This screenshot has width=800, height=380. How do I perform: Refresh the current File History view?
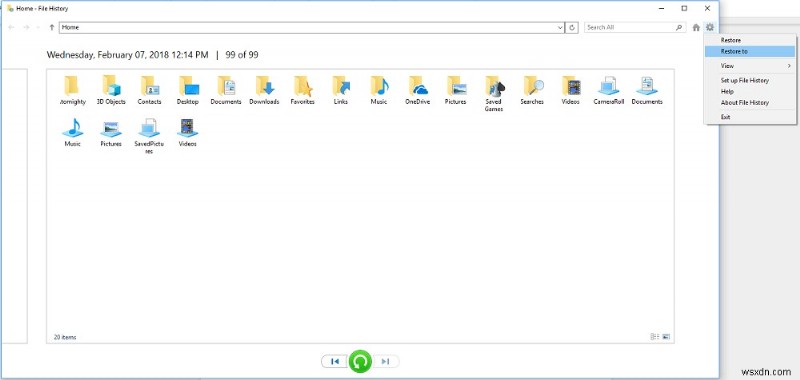[x=572, y=28]
